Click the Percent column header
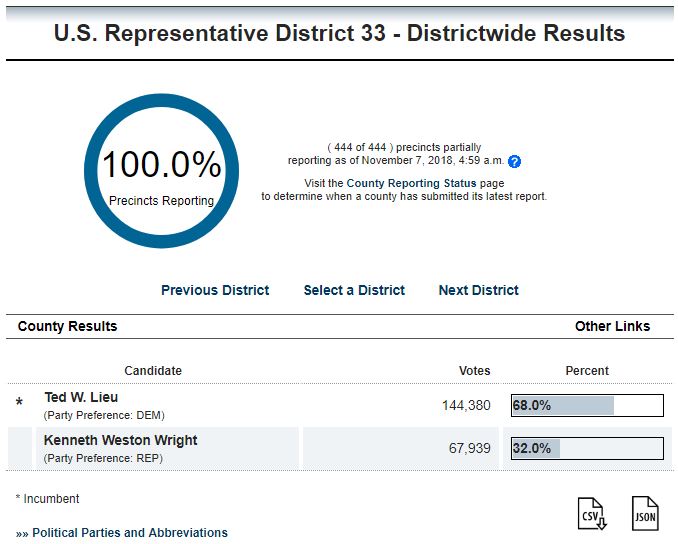 click(587, 371)
